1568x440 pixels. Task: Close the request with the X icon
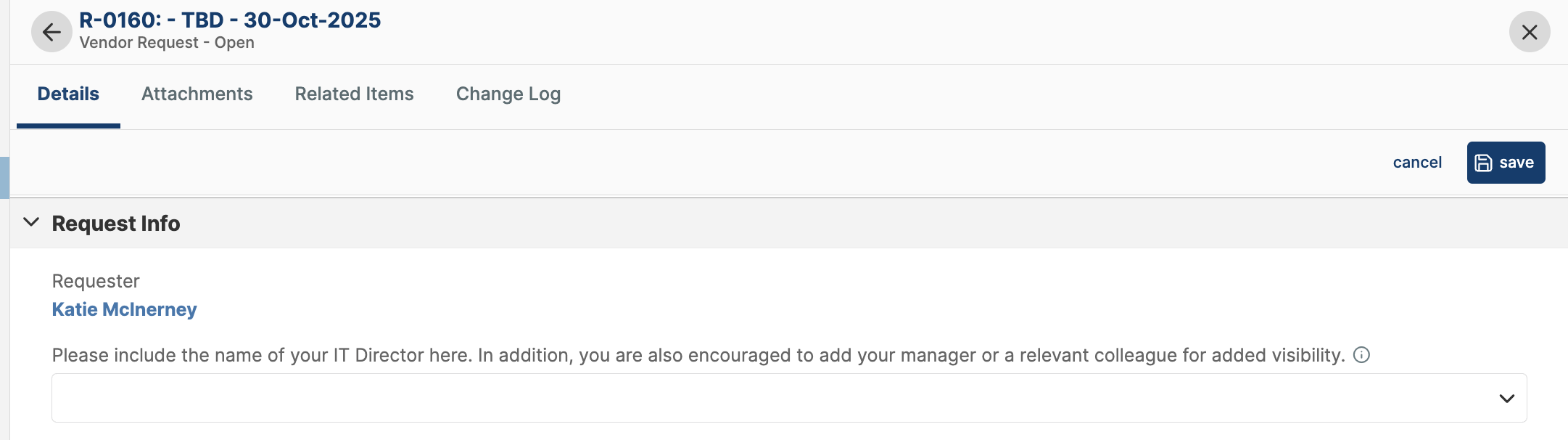[1530, 32]
